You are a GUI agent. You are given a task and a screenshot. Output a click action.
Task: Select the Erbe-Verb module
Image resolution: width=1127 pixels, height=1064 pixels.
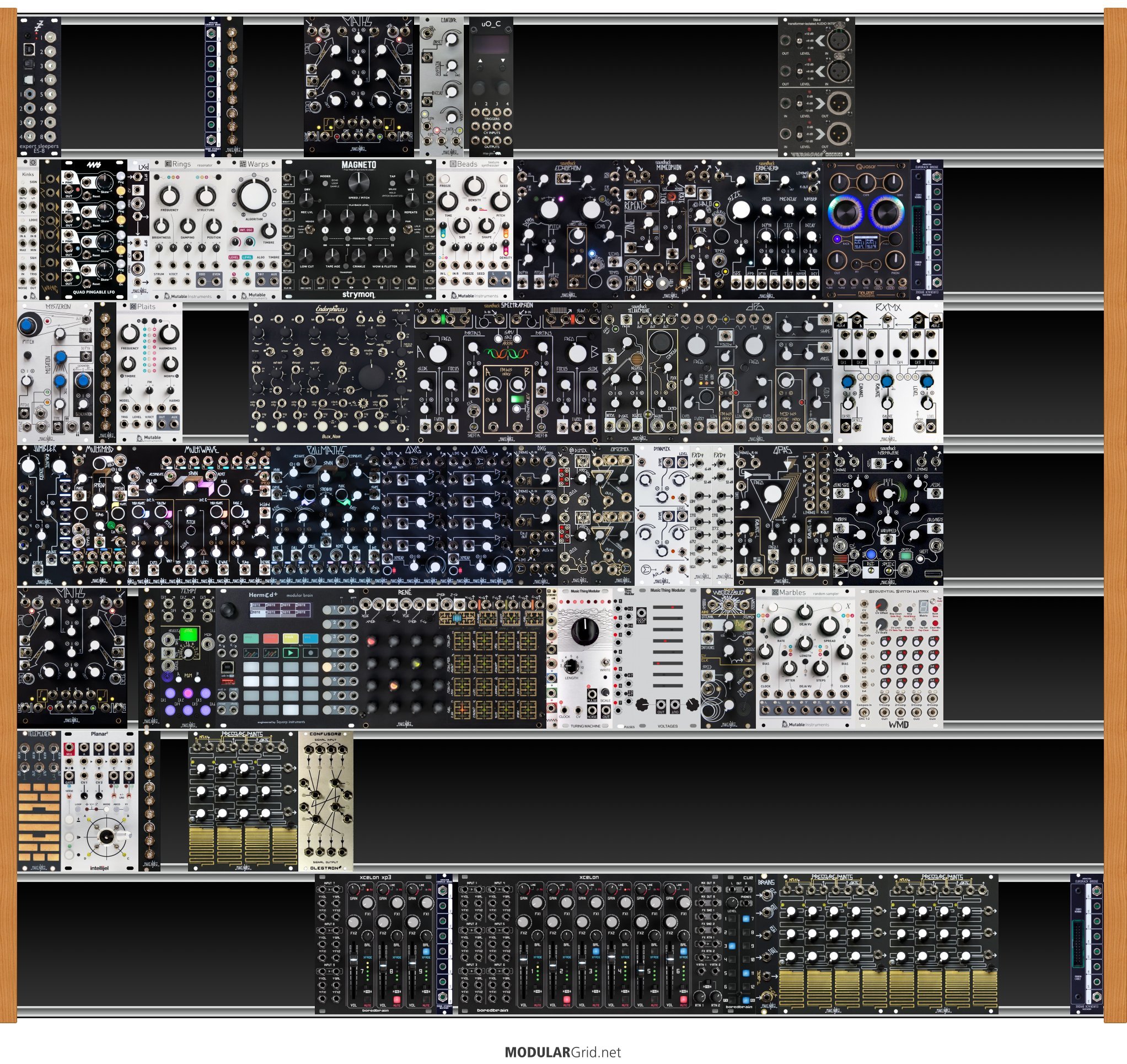pos(767,229)
